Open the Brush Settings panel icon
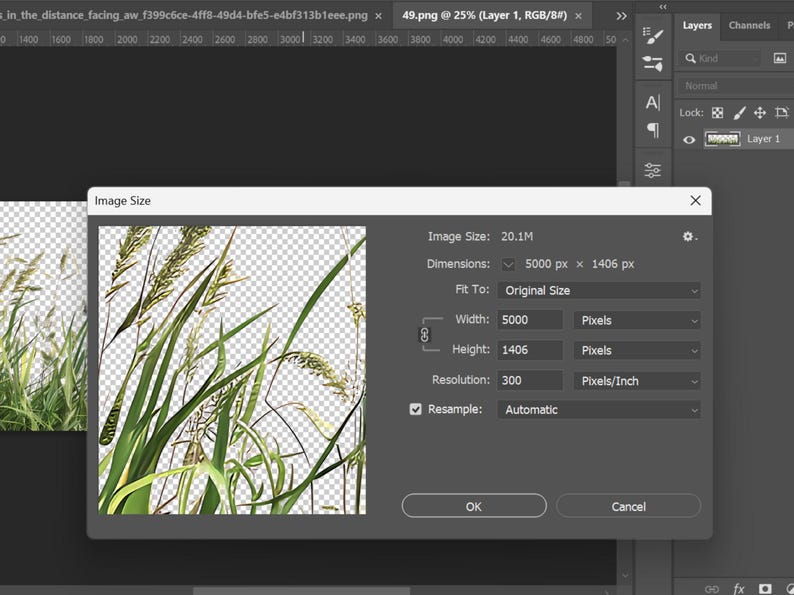Image resolution: width=794 pixels, height=595 pixels. [653, 36]
